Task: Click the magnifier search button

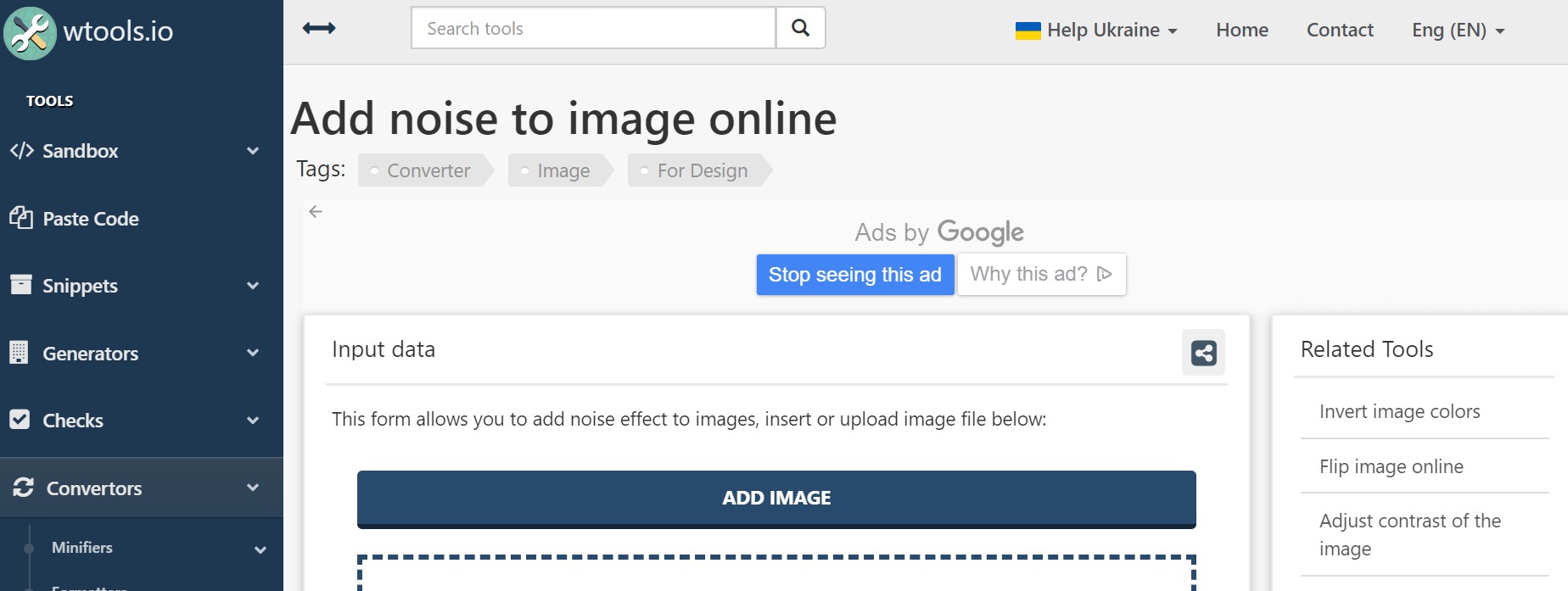Action: [x=800, y=28]
